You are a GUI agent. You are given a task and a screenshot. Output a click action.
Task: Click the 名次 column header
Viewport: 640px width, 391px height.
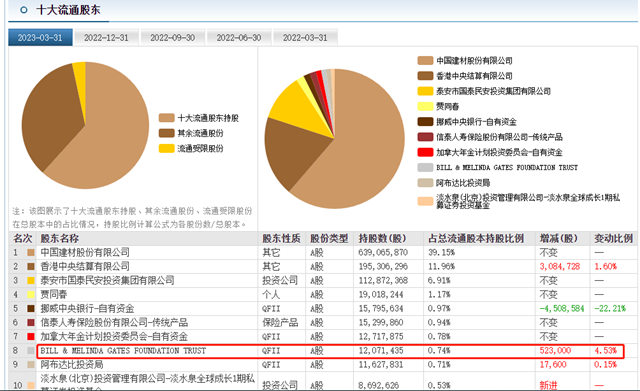point(23,238)
